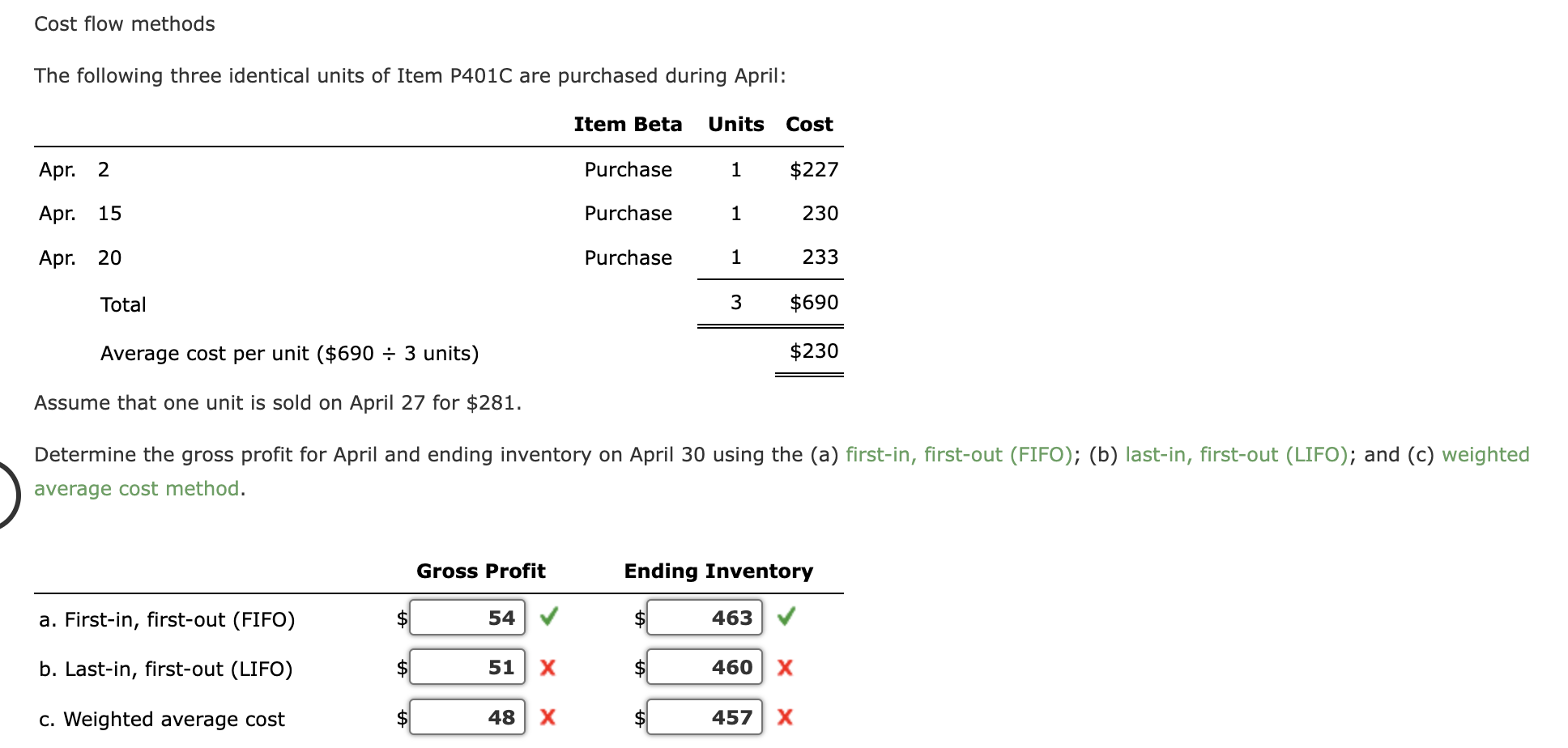Image resolution: width=1568 pixels, height=748 pixels.
Task: Click the $690 total cost cell
Action: click(813, 303)
